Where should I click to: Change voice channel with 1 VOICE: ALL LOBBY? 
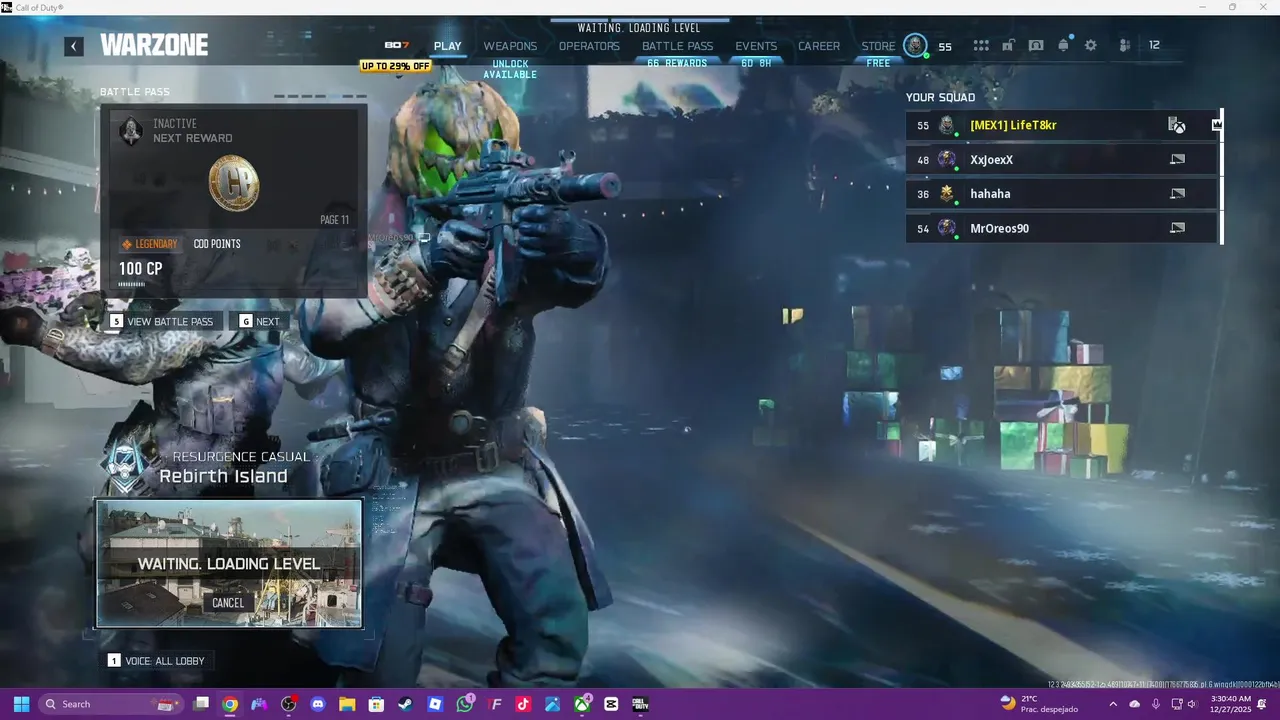156,661
